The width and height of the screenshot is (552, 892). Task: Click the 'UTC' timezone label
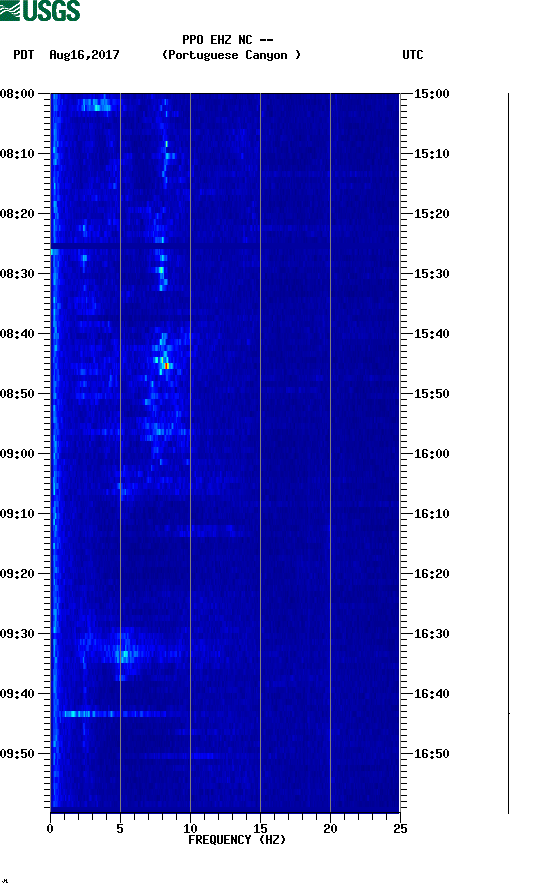(x=413, y=55)
